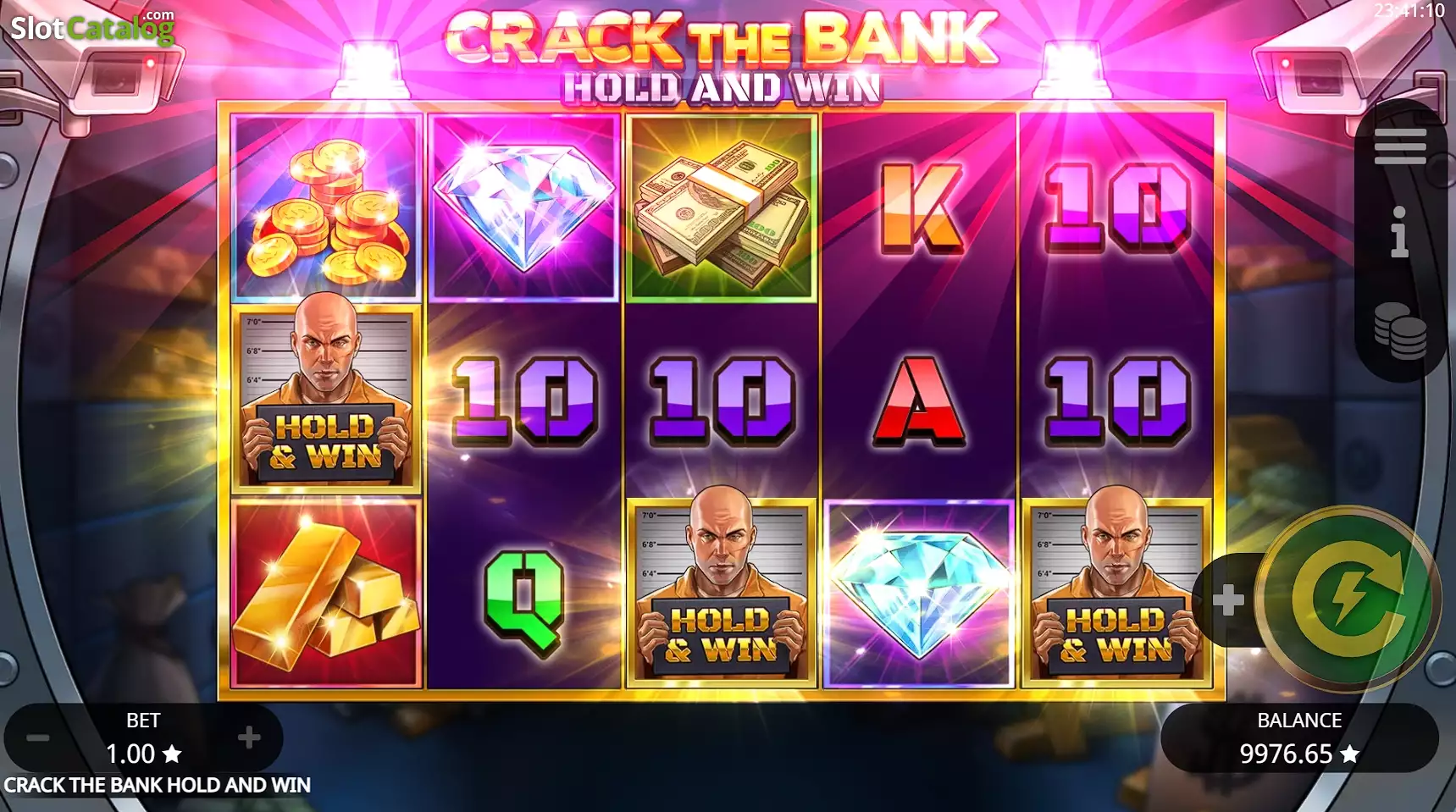
Task: Open the plus options beside the spin button
Action: pos(1227,600)
